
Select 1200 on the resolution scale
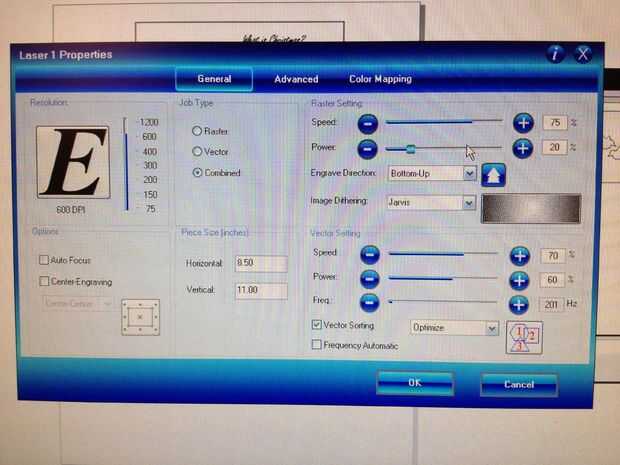[x=149, y=122]
